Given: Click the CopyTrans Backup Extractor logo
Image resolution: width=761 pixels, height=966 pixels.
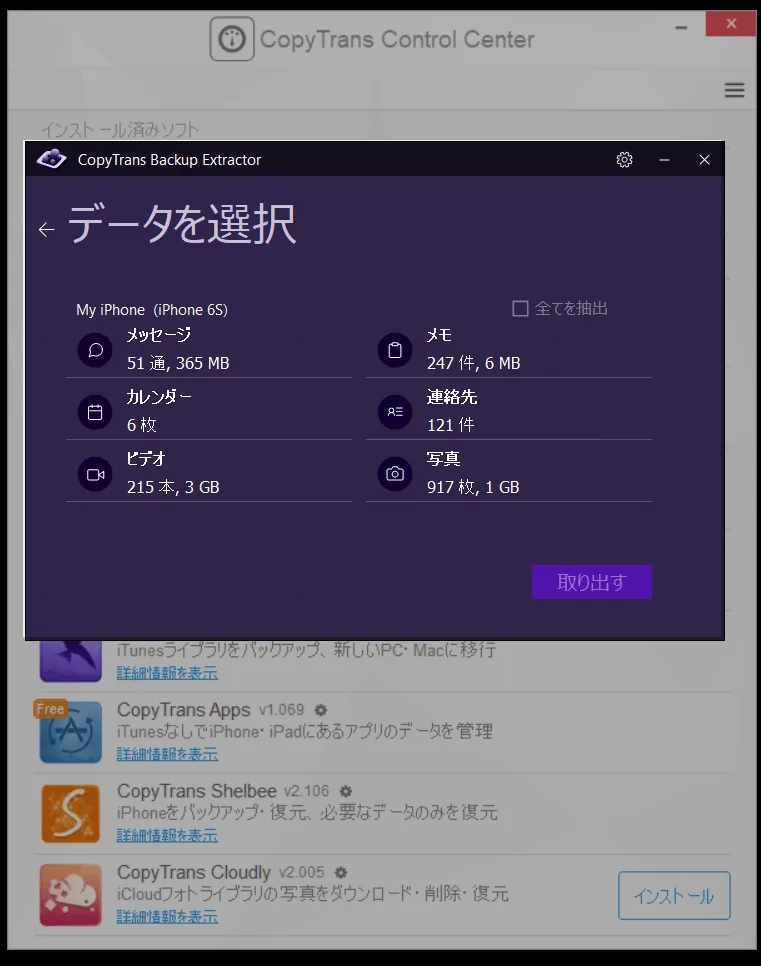Looking at the screenshot, I should tap(51, 159).
